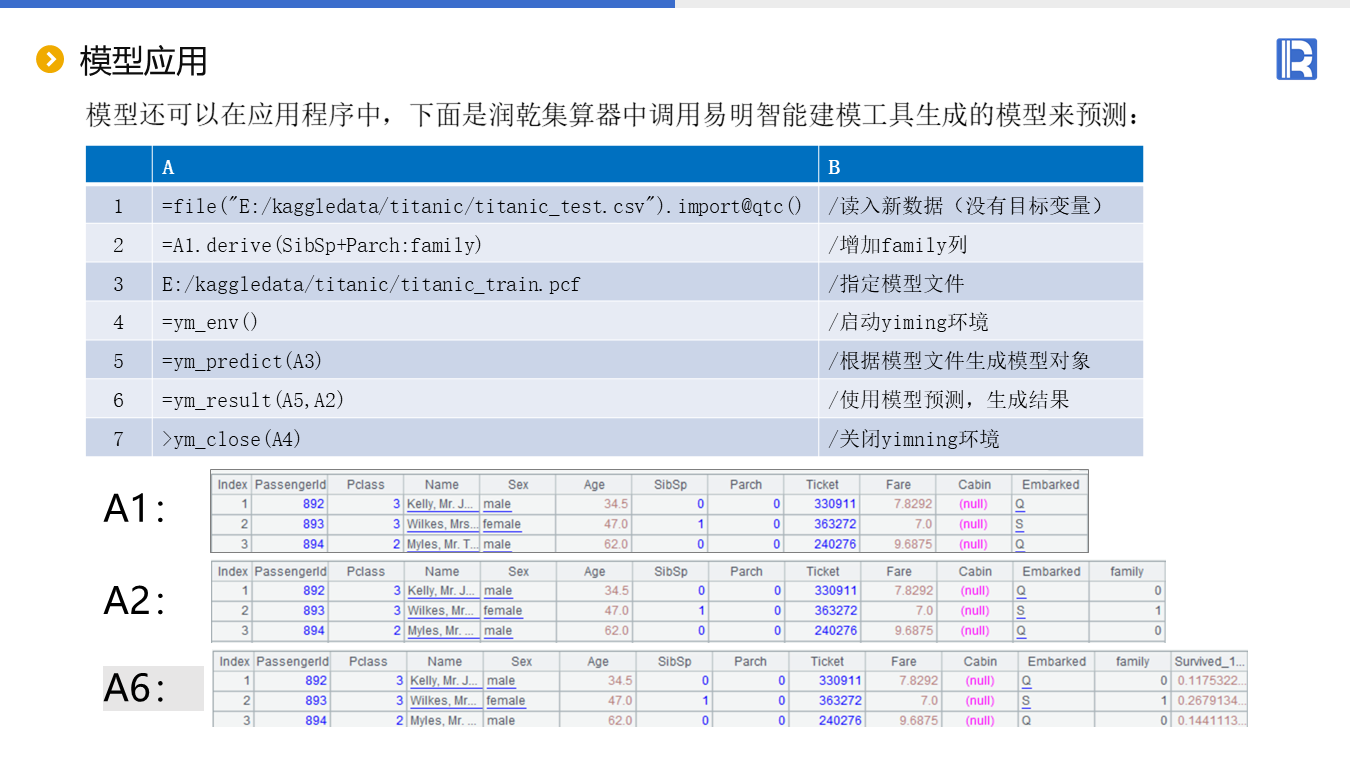
Task: Click the orange arrow icon beside 模型应用
Action: (x=49, y=60)
